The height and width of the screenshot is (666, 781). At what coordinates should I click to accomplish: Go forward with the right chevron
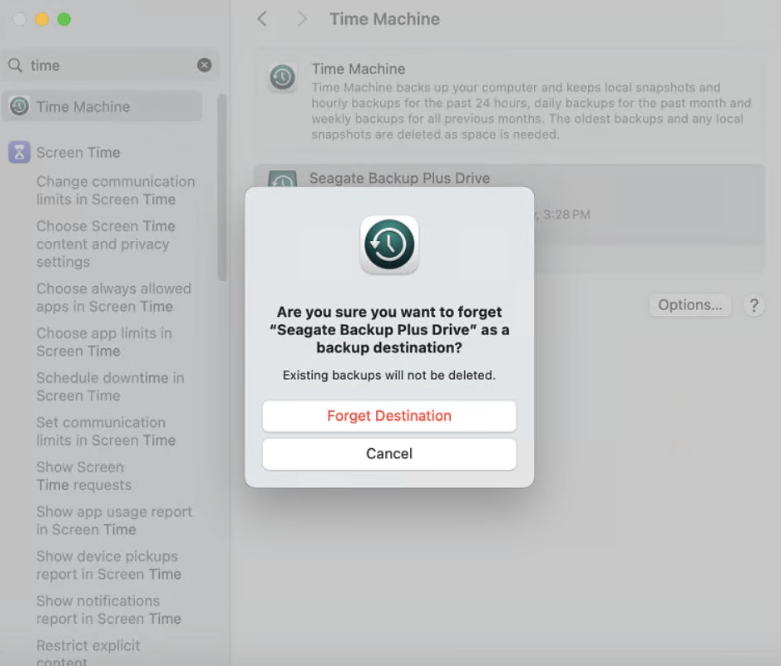(x=302, y=19)
